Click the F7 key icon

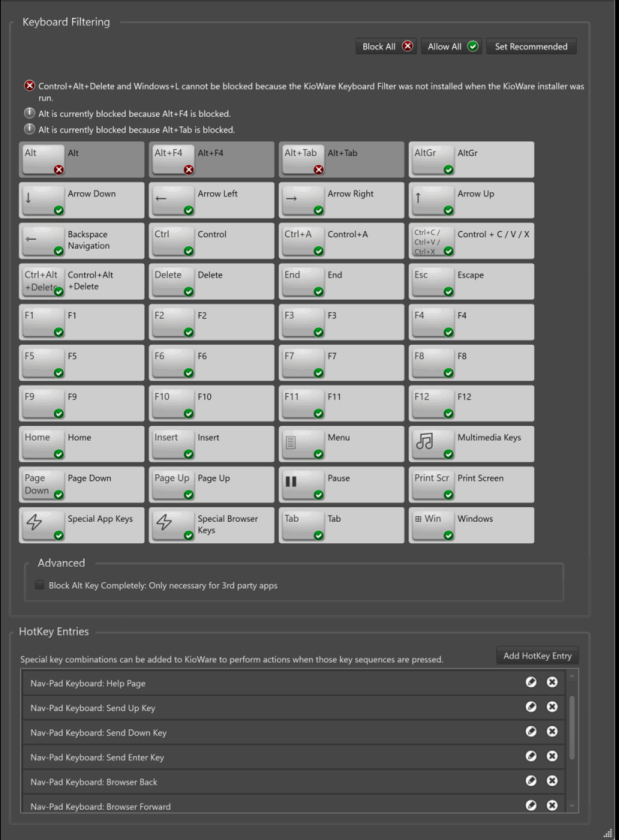303,363
